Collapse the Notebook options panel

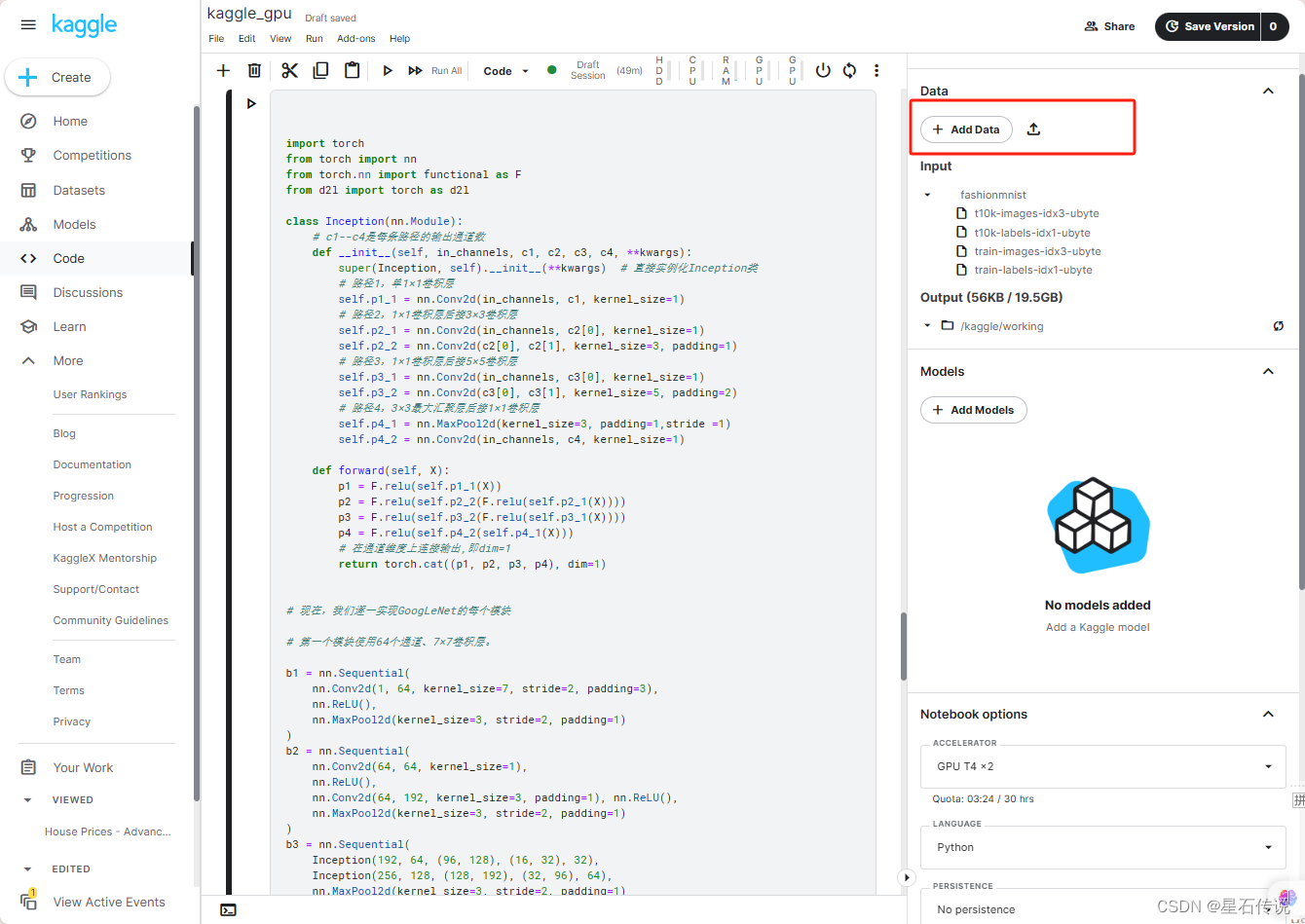coord(1268,714)
